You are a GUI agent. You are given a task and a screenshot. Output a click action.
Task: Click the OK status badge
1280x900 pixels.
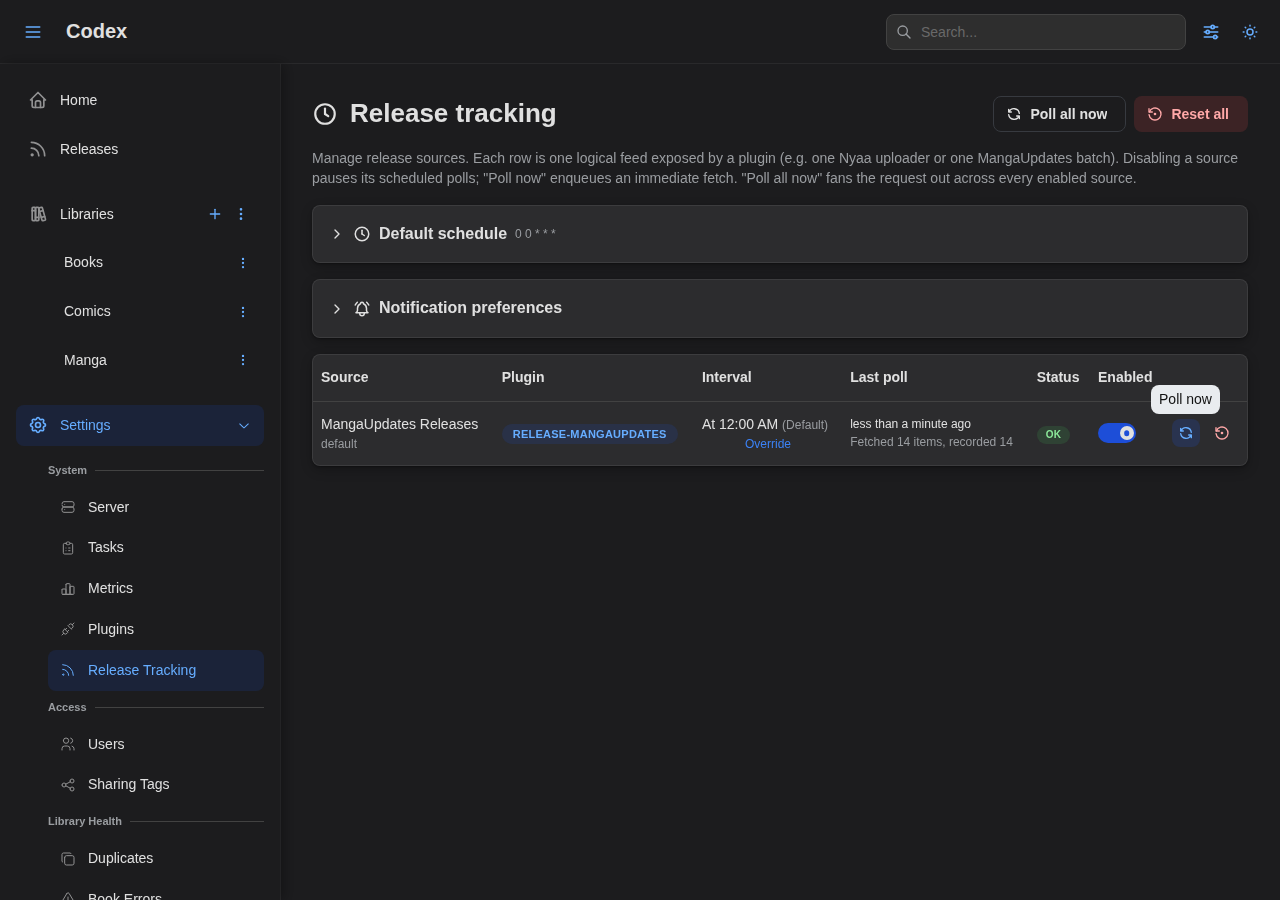(x=1053, y=434)
